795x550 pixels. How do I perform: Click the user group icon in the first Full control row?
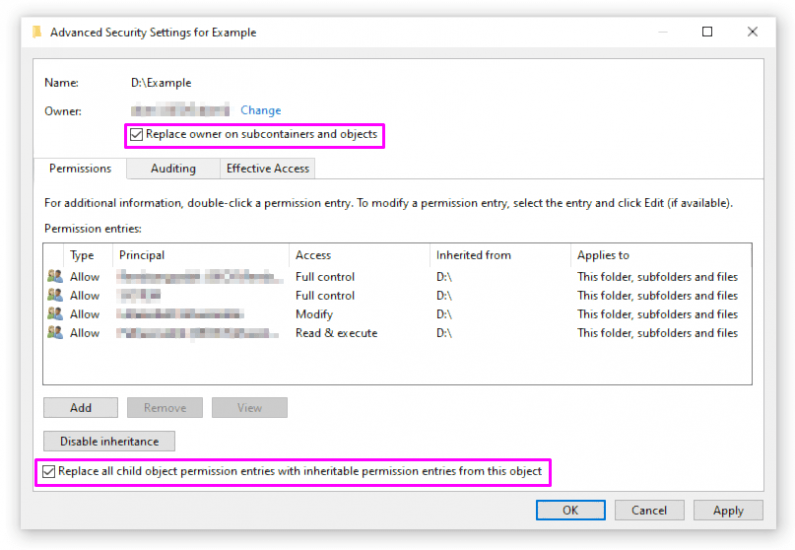click(54, 276)
